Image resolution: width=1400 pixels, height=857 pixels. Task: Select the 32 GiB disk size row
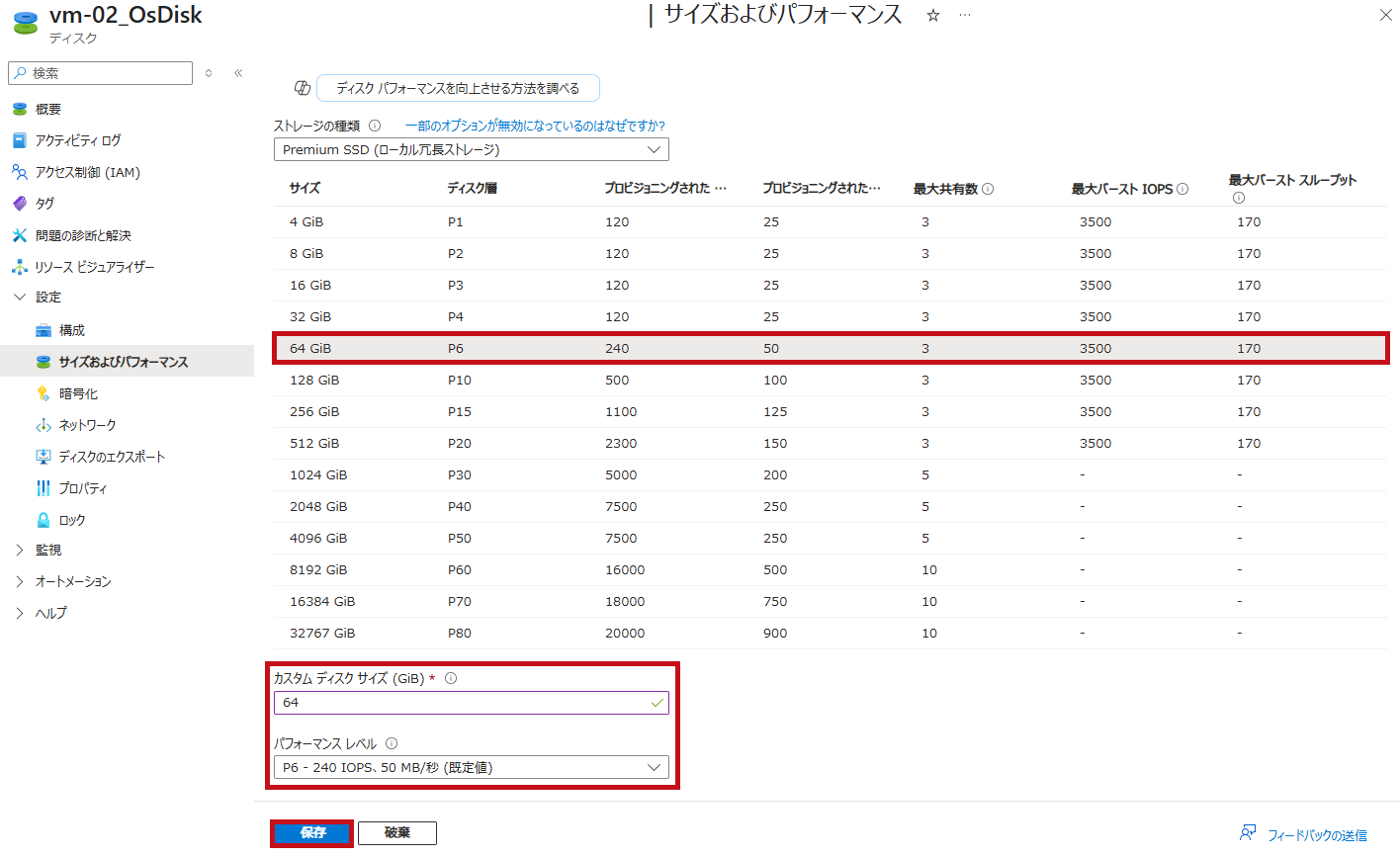(x=830, y=317)
